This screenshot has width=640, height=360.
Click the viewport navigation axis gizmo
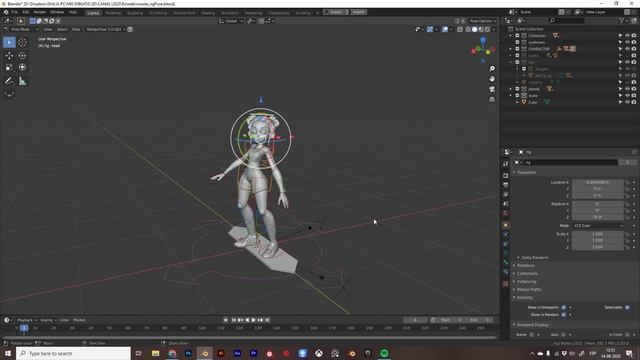(483, 50)
